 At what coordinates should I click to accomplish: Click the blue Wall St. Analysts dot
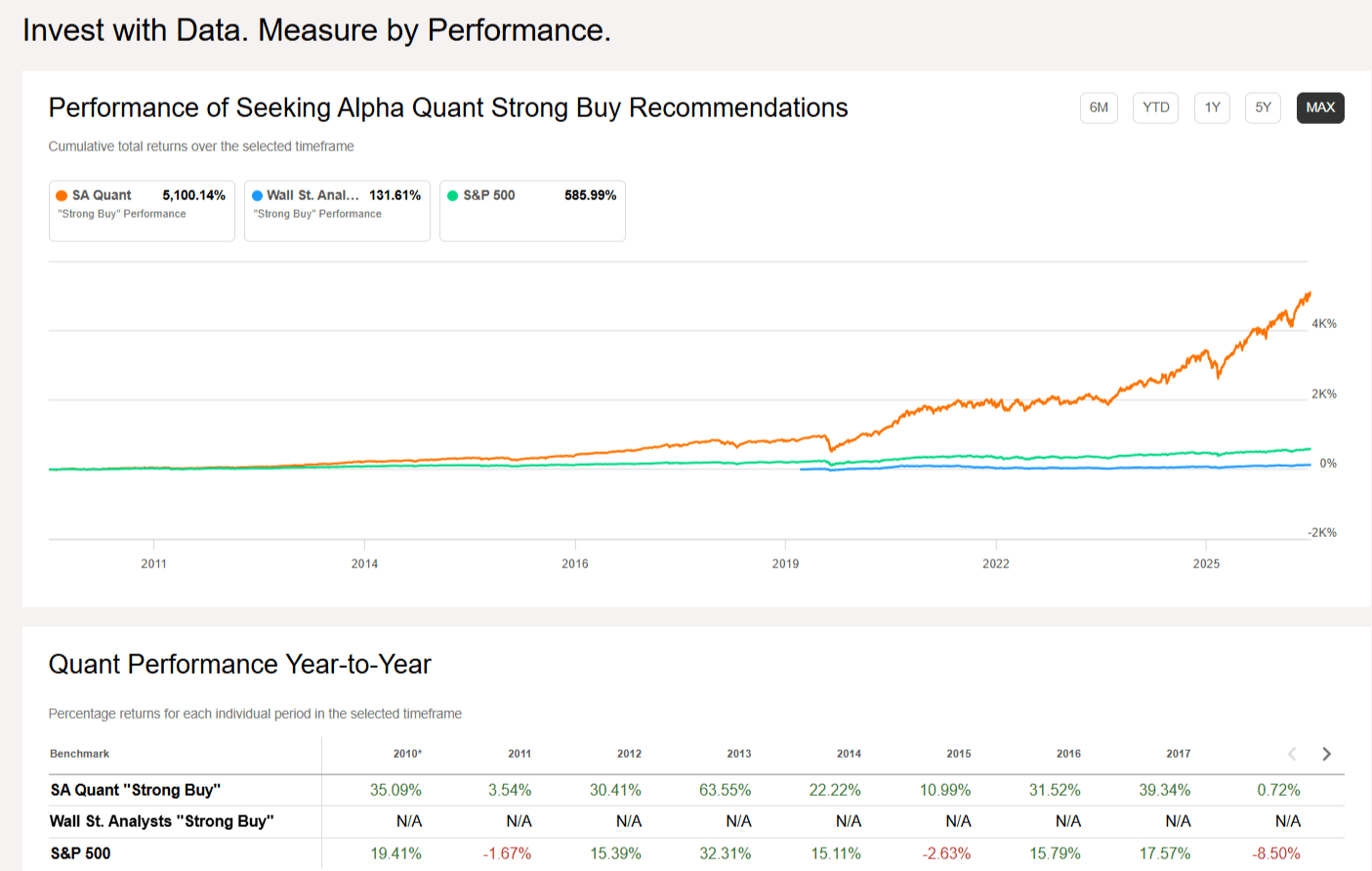click(x=257, y=195)
